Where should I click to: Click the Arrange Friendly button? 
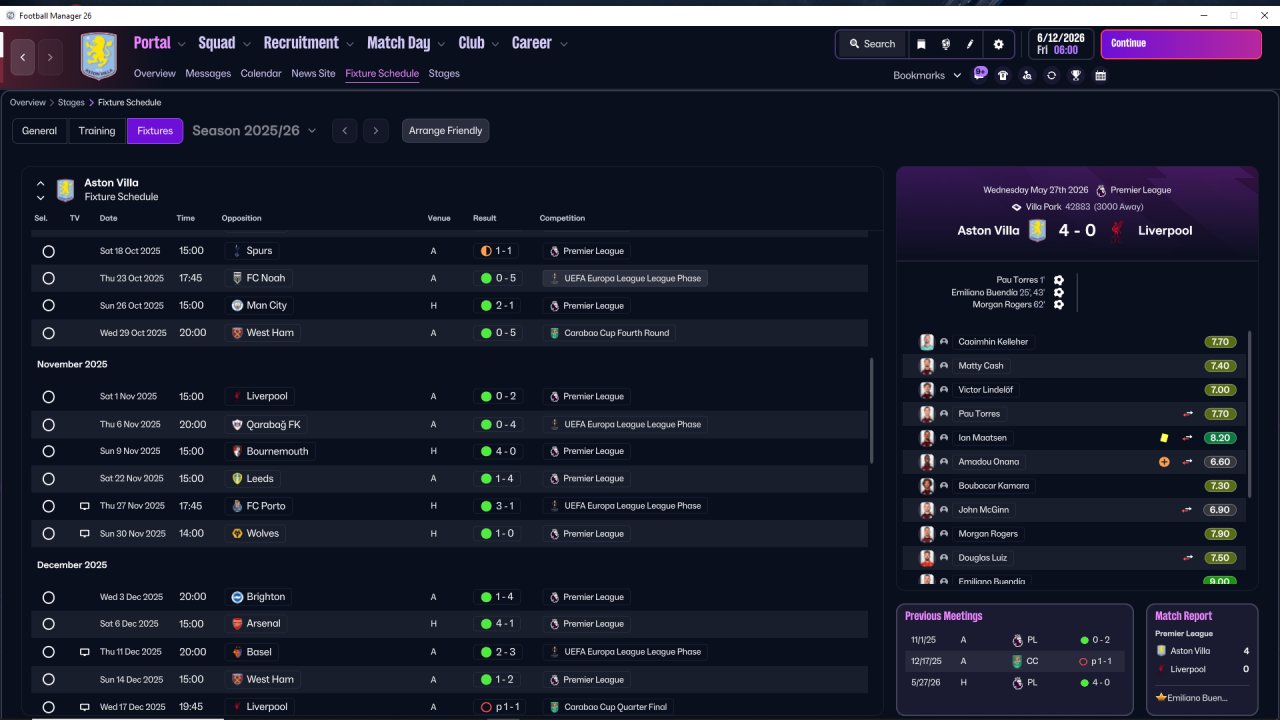(445, 131)
